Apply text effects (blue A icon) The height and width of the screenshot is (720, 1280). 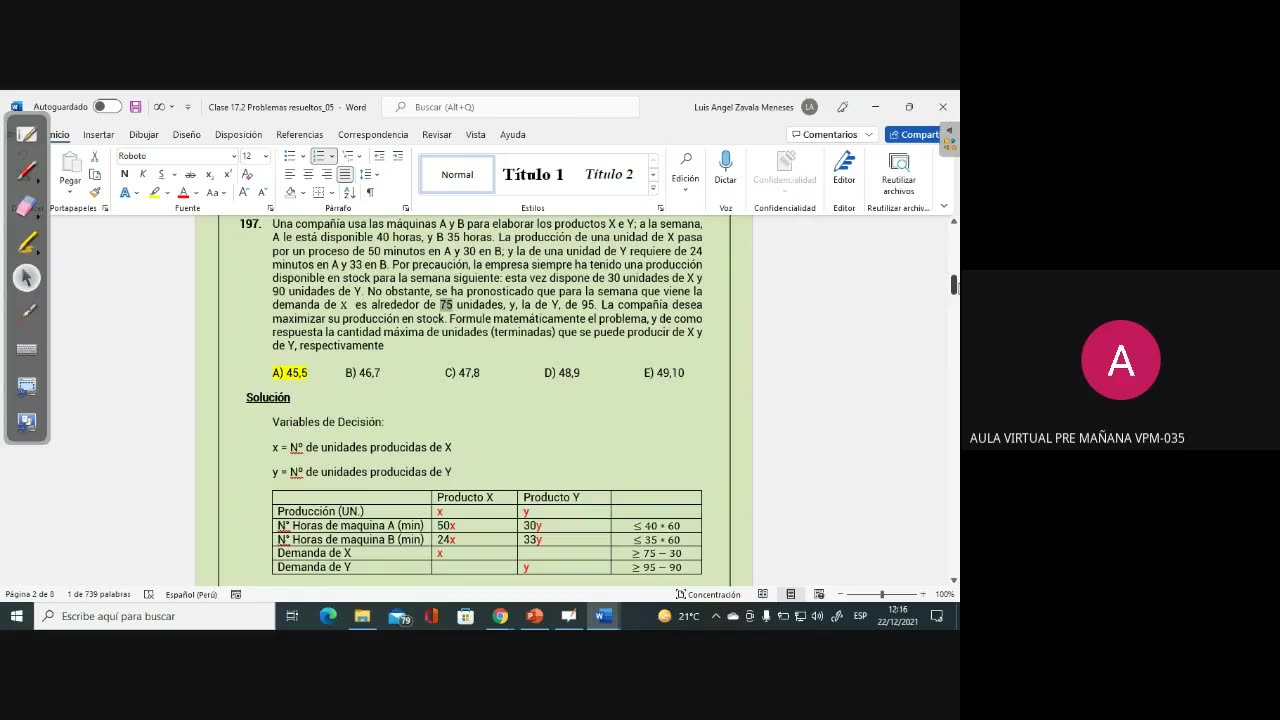point(124,192)
